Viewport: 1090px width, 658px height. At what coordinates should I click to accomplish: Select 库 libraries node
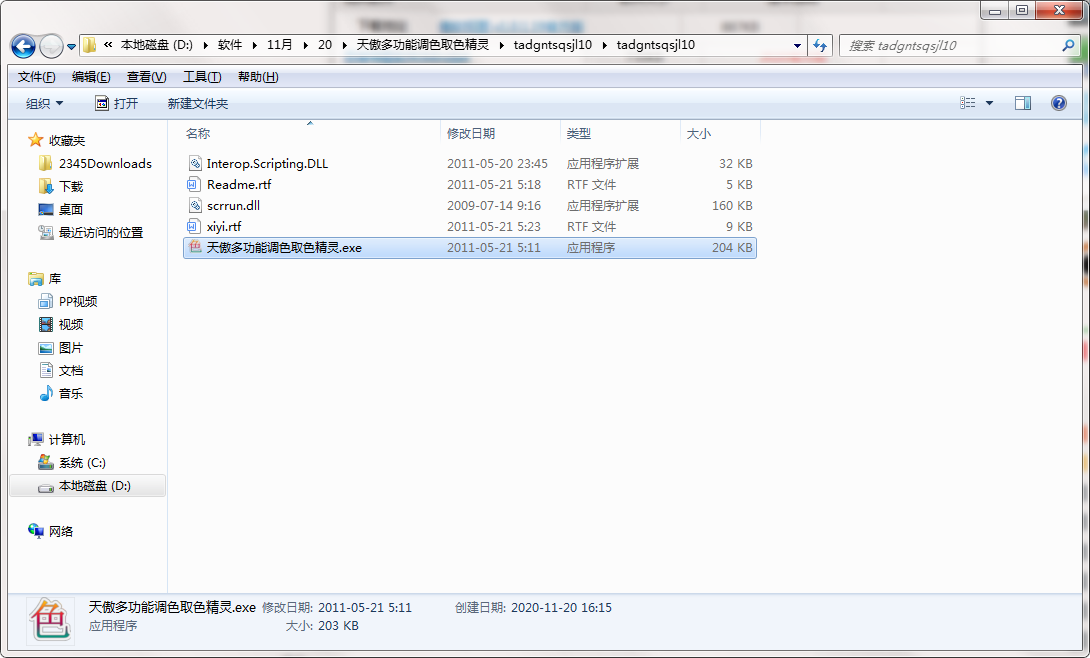coord(55,279)
